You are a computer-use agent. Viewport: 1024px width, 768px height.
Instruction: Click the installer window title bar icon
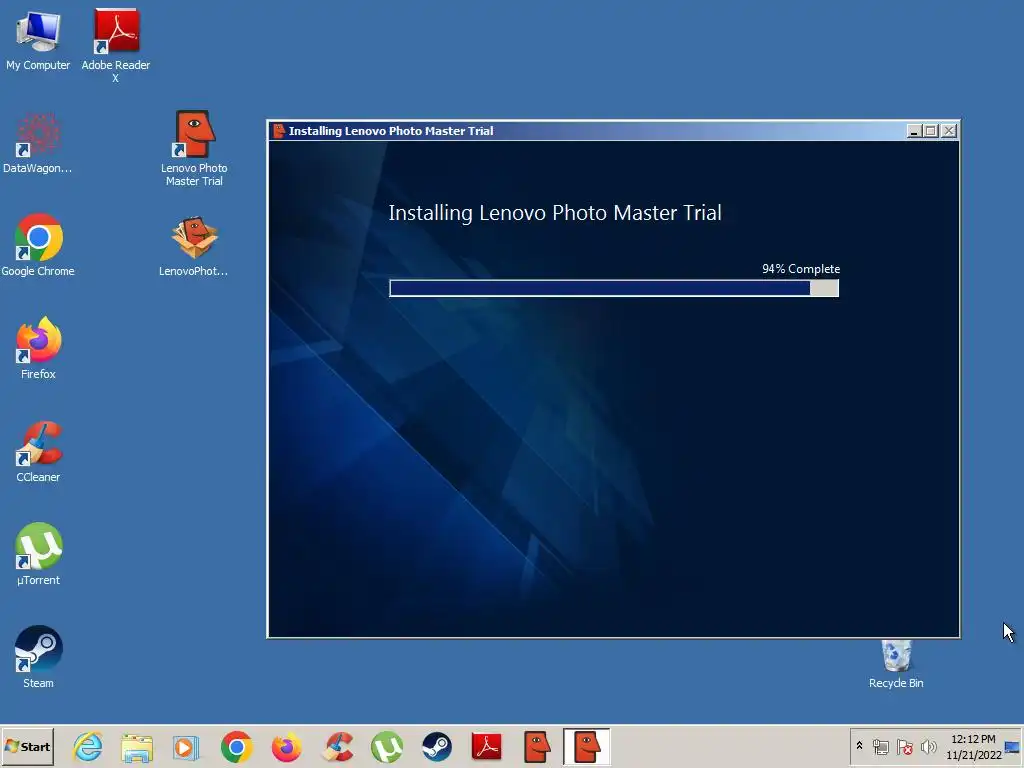coord(279,131)
